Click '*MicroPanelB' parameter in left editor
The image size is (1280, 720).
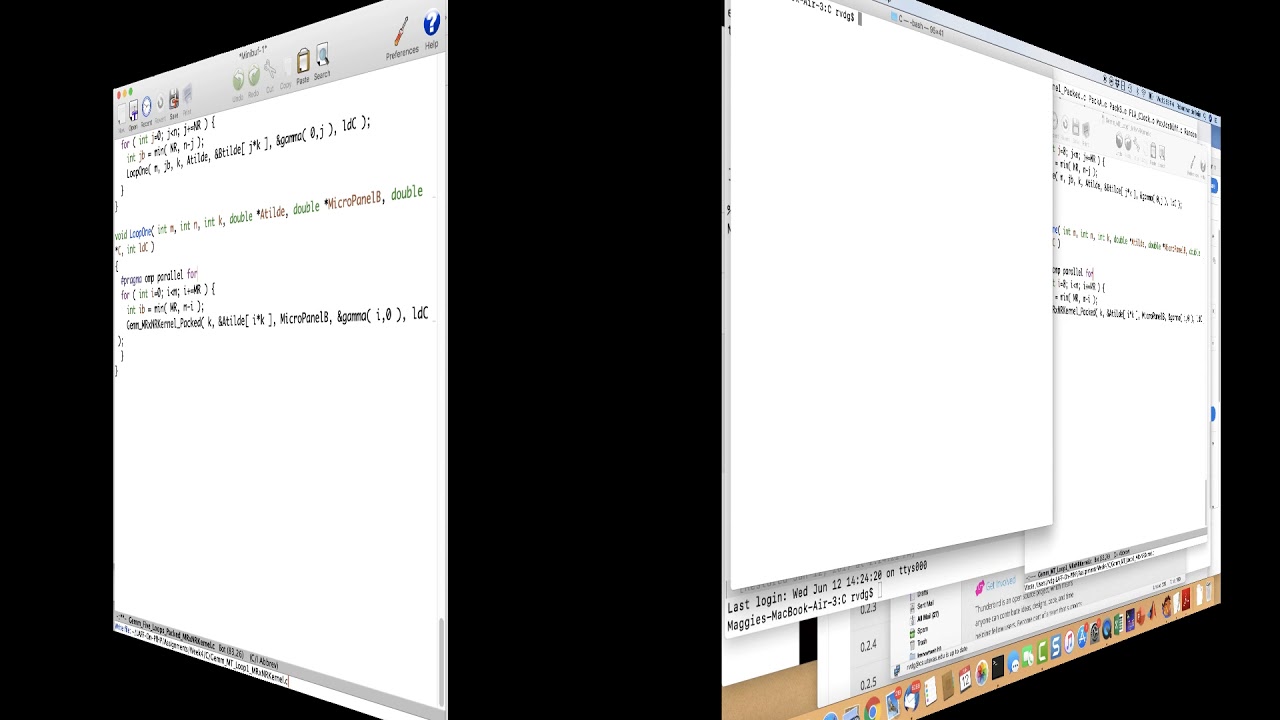(352, 201)
